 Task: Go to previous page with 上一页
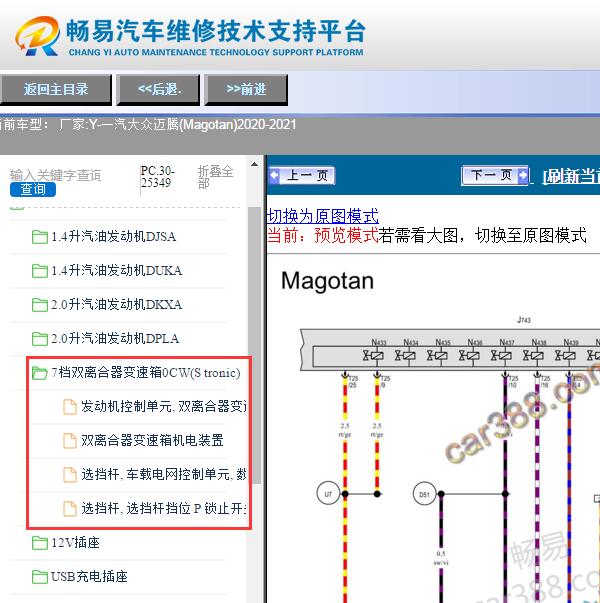(302, 176)
